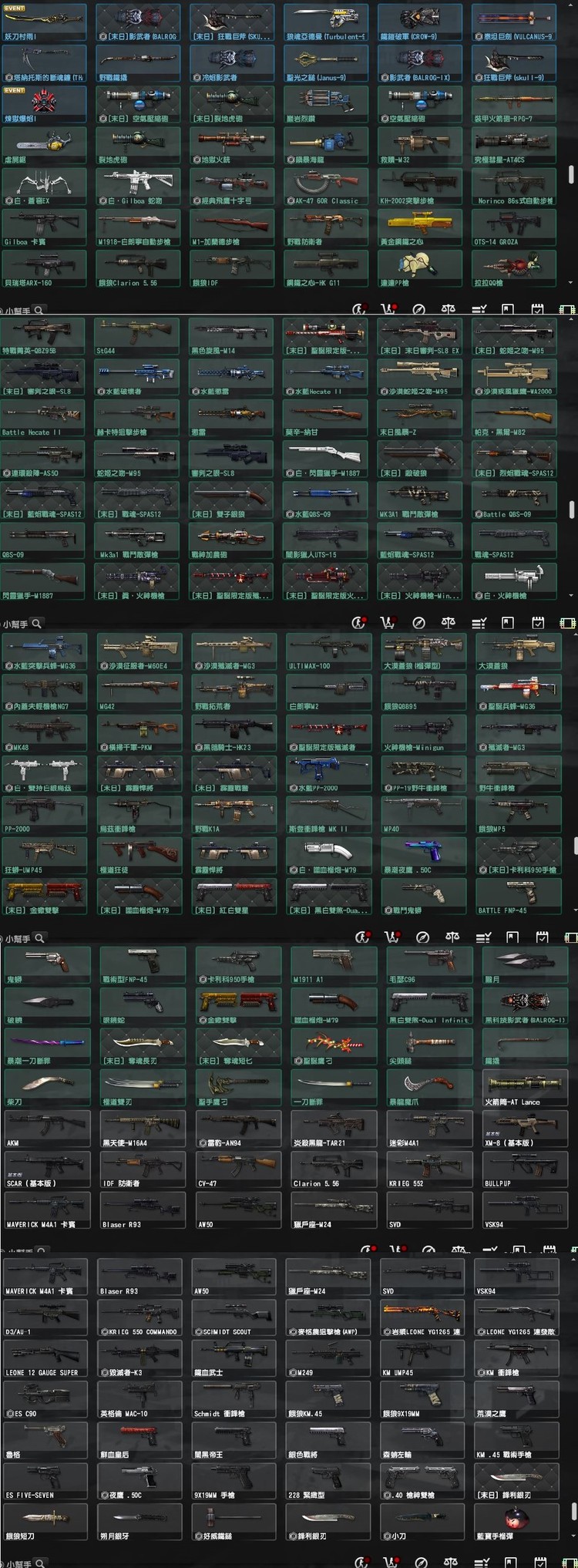578x1568 pixels.
Task: Choose the ULTIMAX-100 machine gun
Action: (328, 651)
